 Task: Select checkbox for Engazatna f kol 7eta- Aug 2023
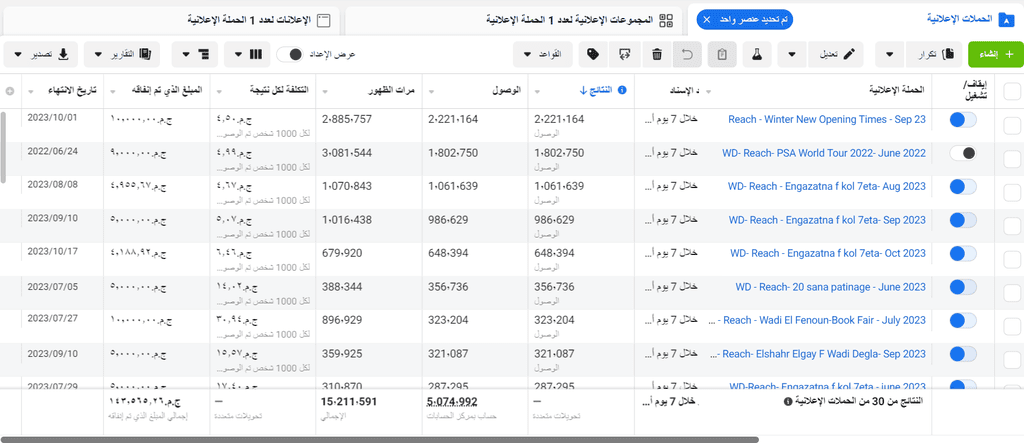(x=1012, y=193)
